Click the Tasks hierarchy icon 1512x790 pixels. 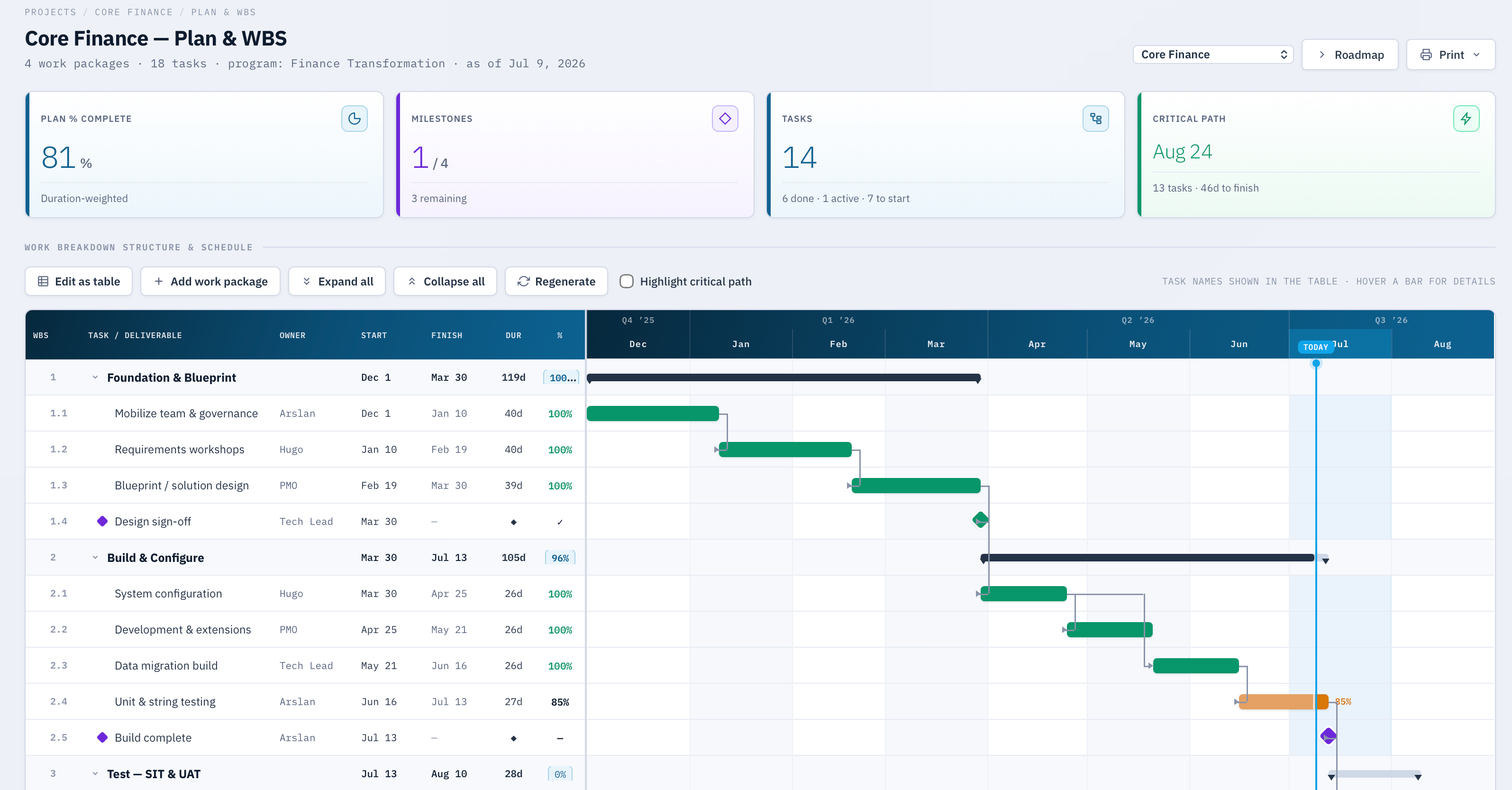(x=1095, y=119)
